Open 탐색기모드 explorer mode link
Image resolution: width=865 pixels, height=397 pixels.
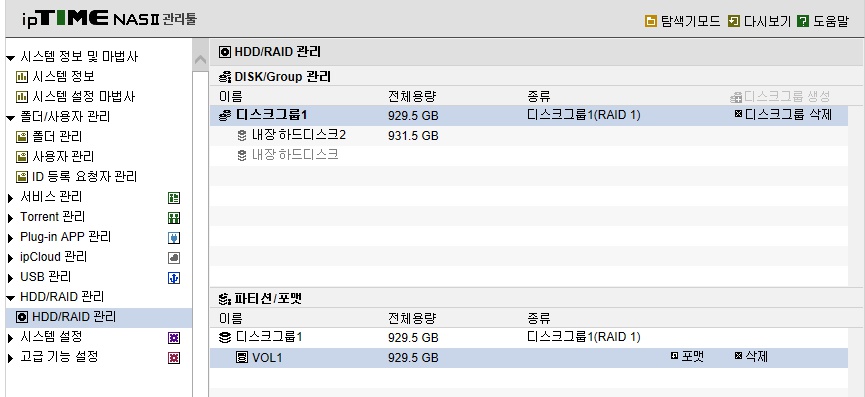[x=690, y=22]
